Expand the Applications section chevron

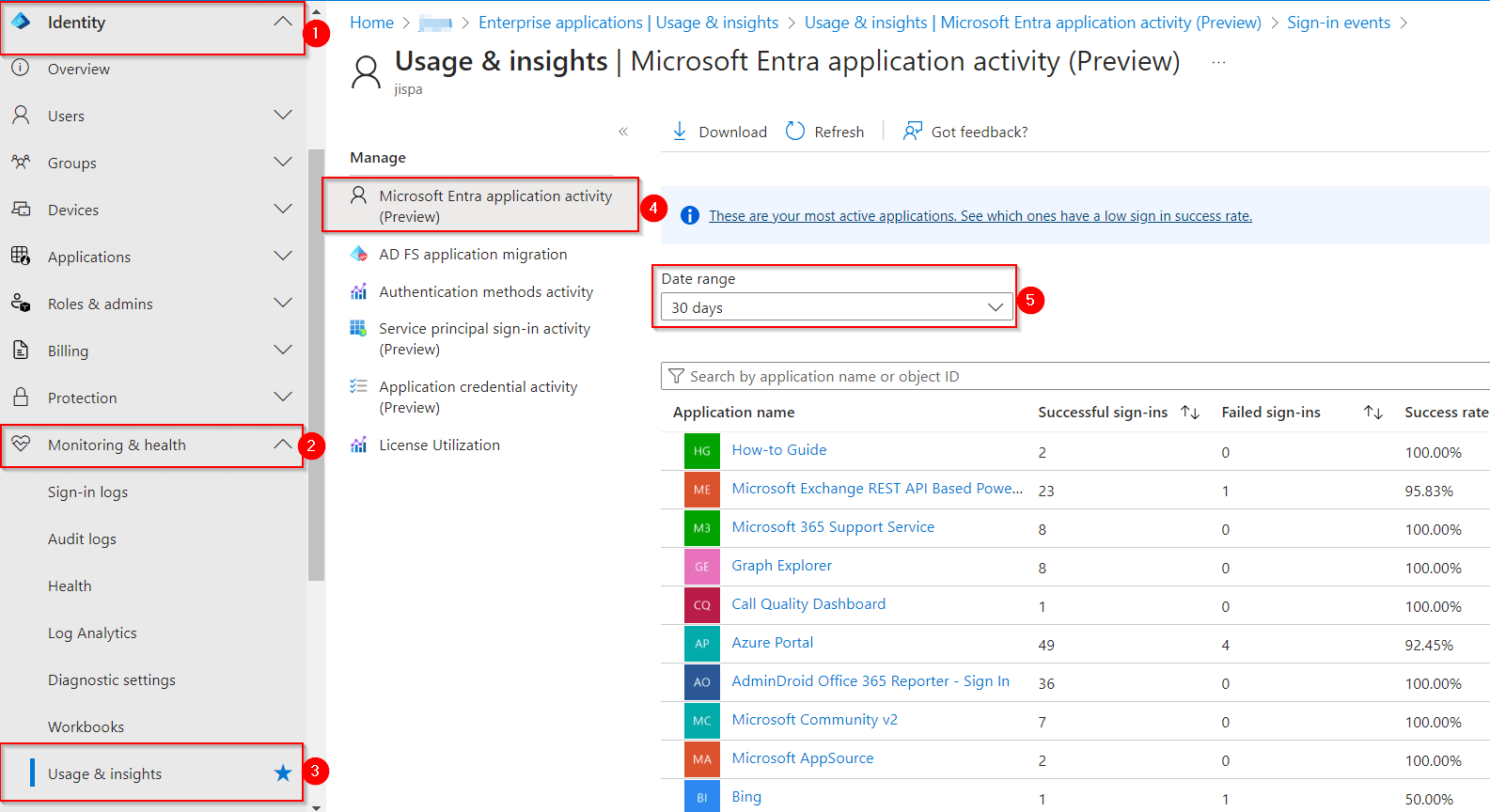pos(283,256)
